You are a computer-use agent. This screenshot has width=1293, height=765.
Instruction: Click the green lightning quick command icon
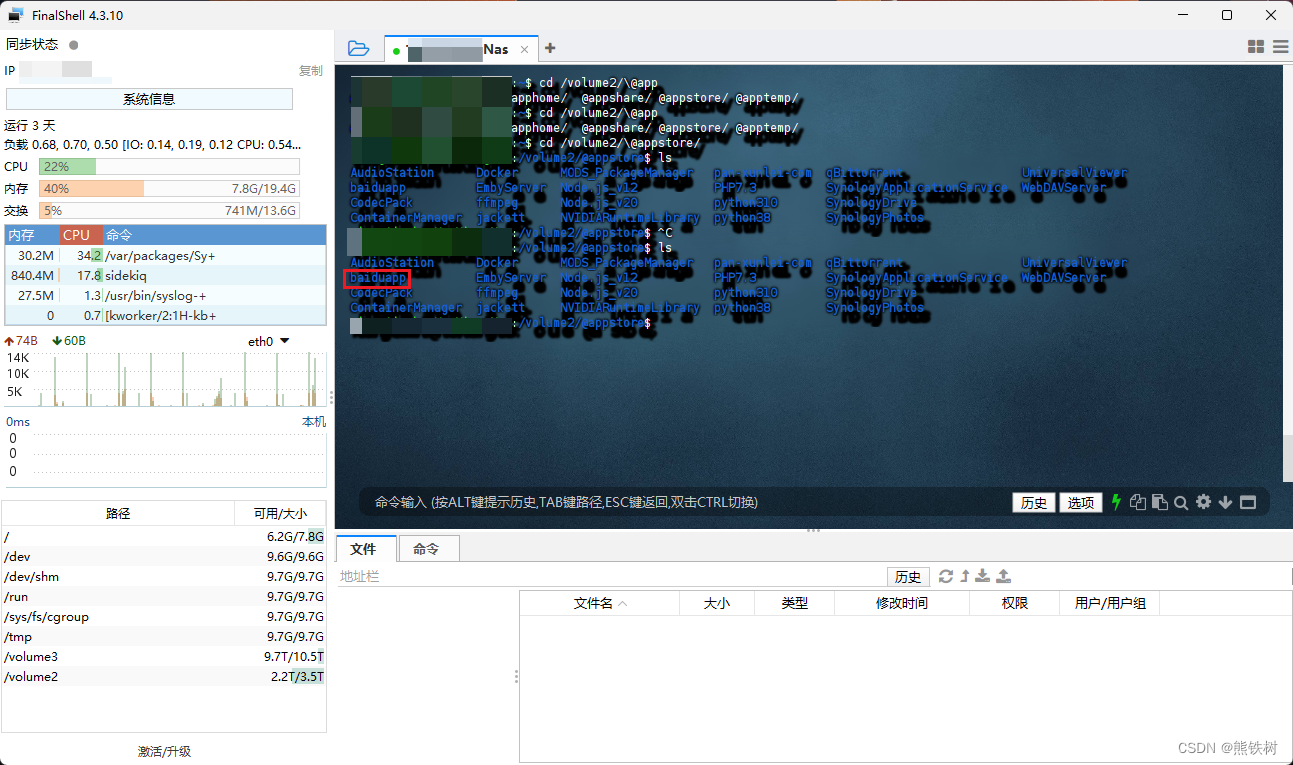(x=1116, y=502)
